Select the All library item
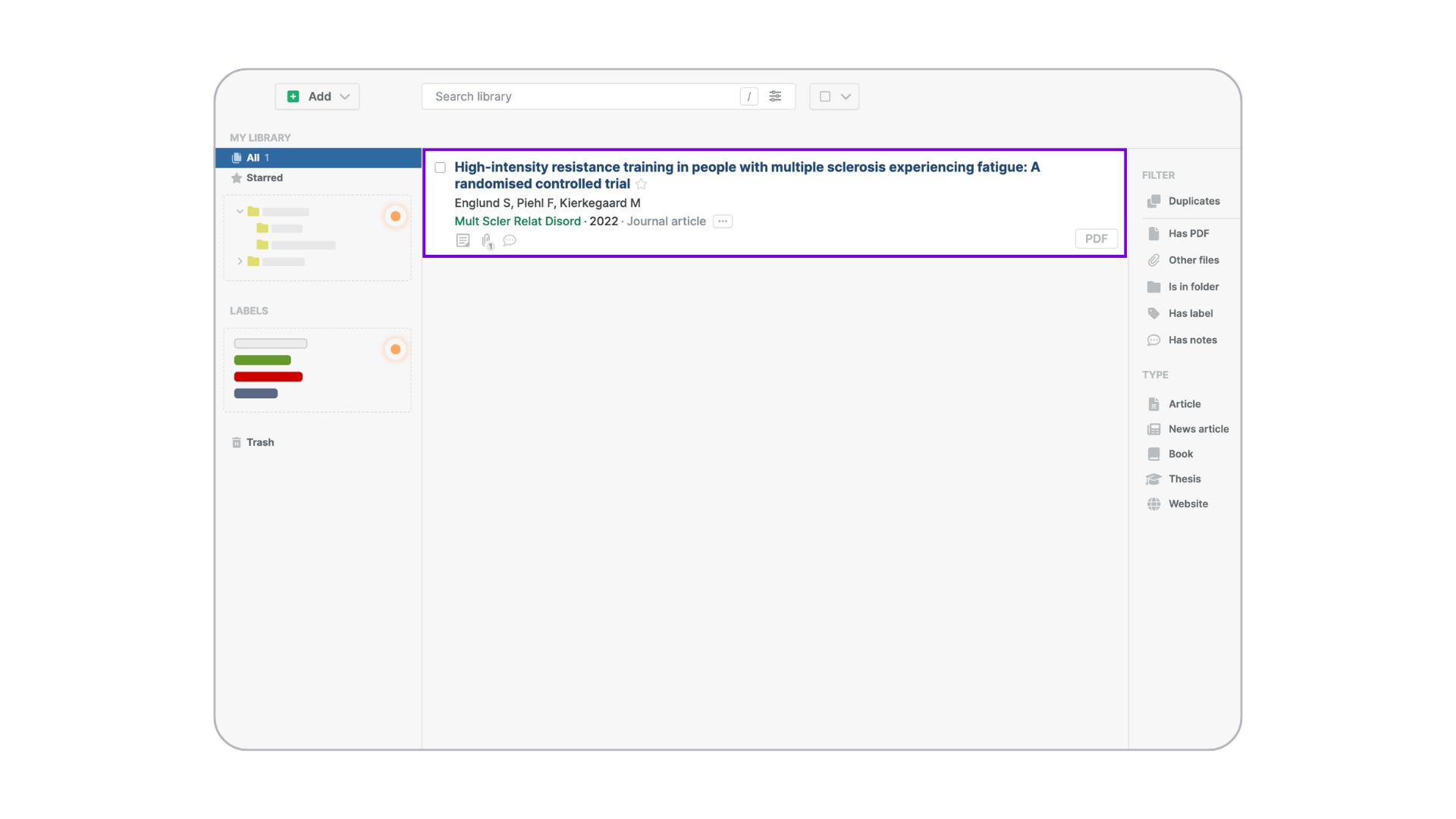The image size is (1456, 819). tap(318, 158)
